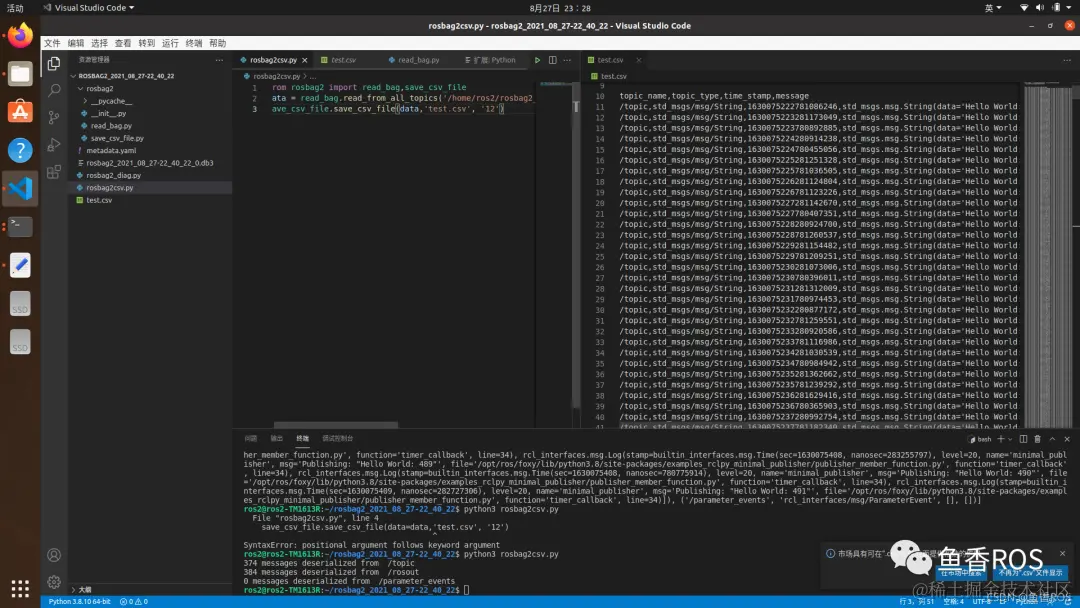Maximize the terminal panel size
The image size is (1080, 608).
click(x=1052, y=439)
